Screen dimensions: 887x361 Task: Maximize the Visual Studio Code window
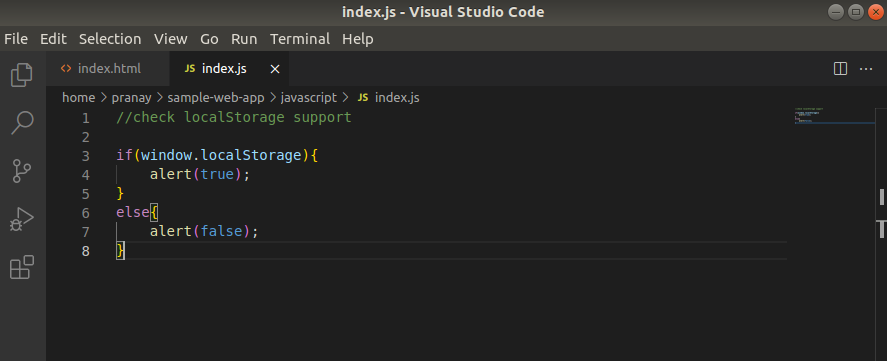(x=856, y=11)
